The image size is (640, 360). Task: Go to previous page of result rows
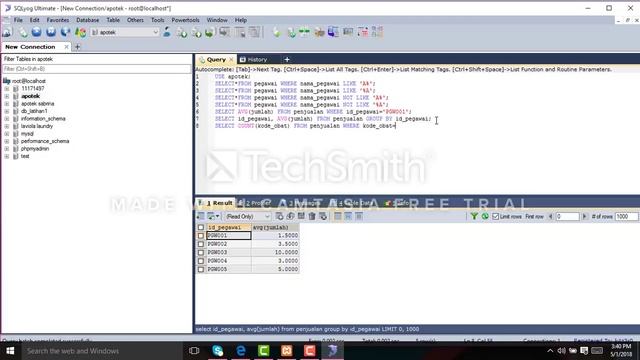coord(550,216)
